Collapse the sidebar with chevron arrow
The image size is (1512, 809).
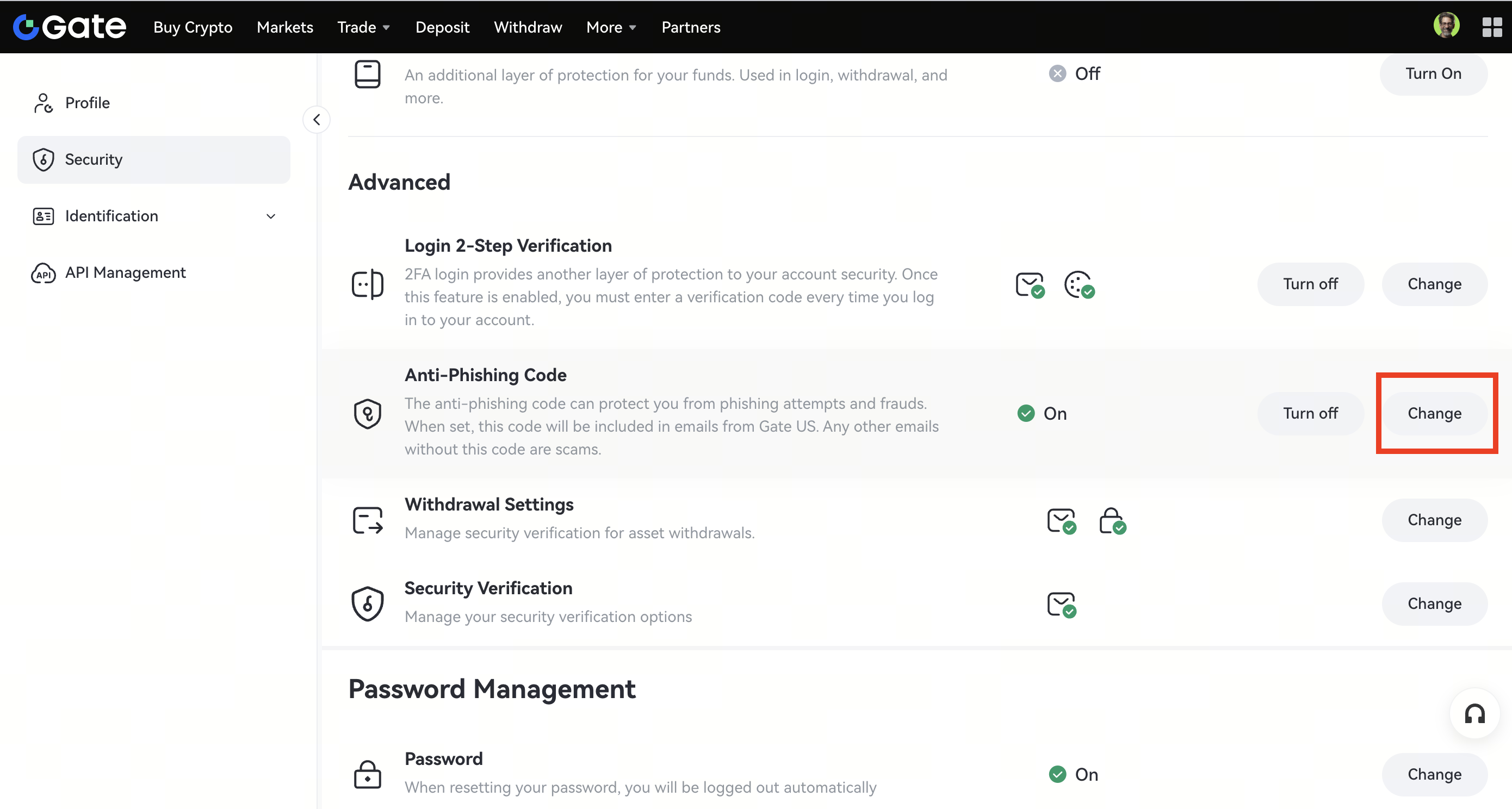pos(317,120)
